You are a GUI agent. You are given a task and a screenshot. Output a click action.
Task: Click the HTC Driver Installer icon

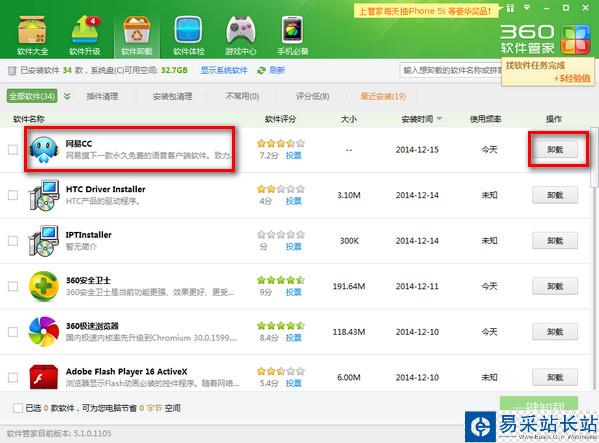tap(44, 195)
